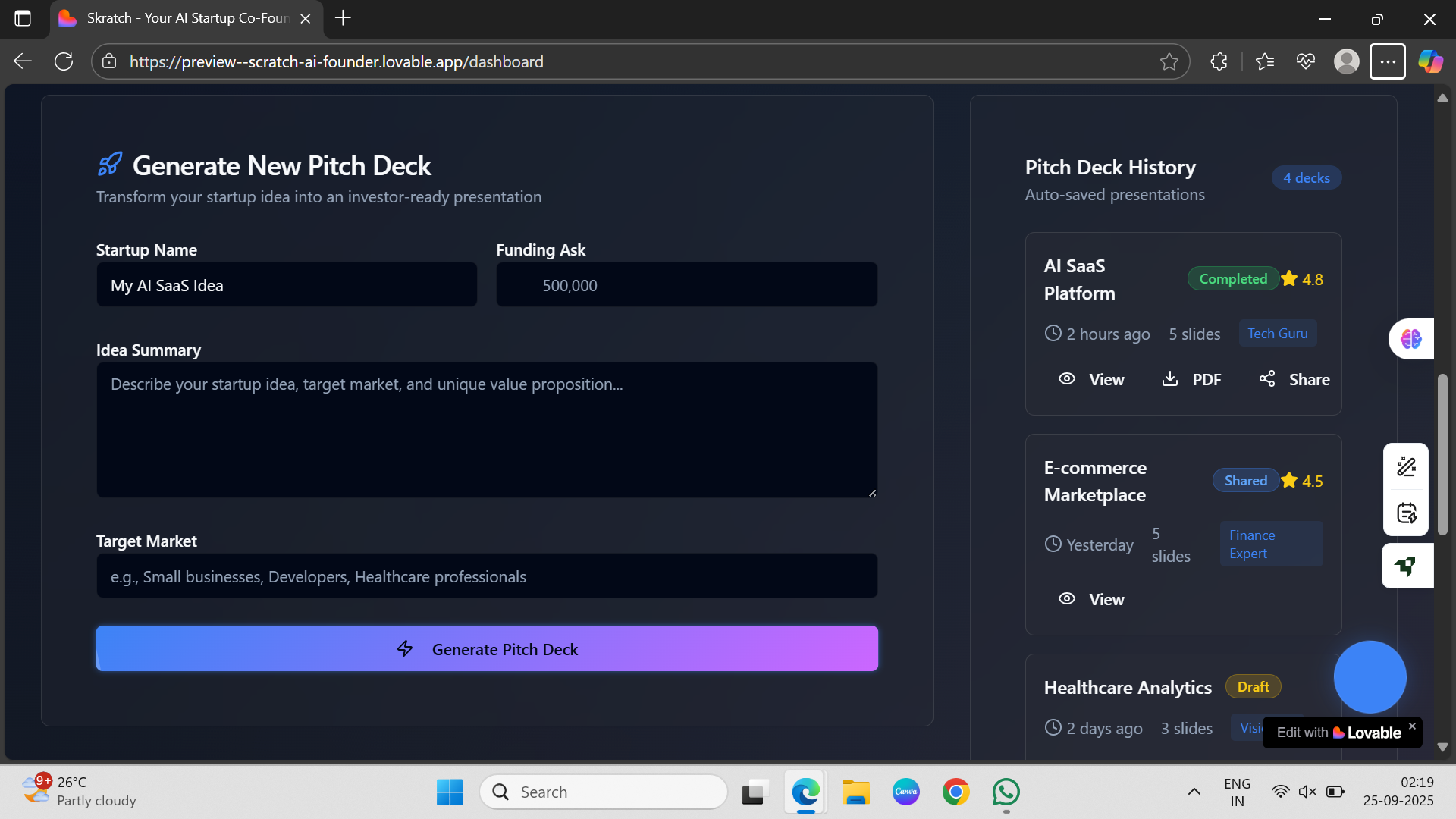1456x819 pixels.
Task: Favorite this page with star icon
Action: pyautogui.click(x=1169, y=61)
